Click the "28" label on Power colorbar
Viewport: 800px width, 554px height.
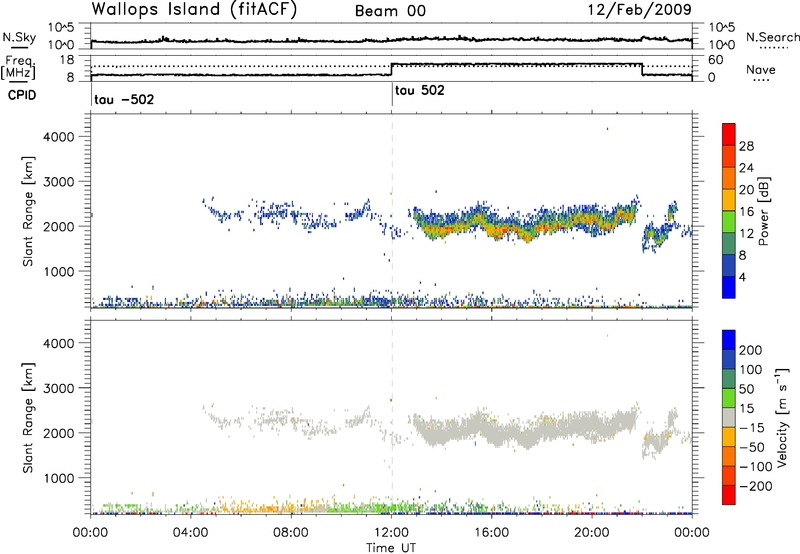click(x=746, y=146)
